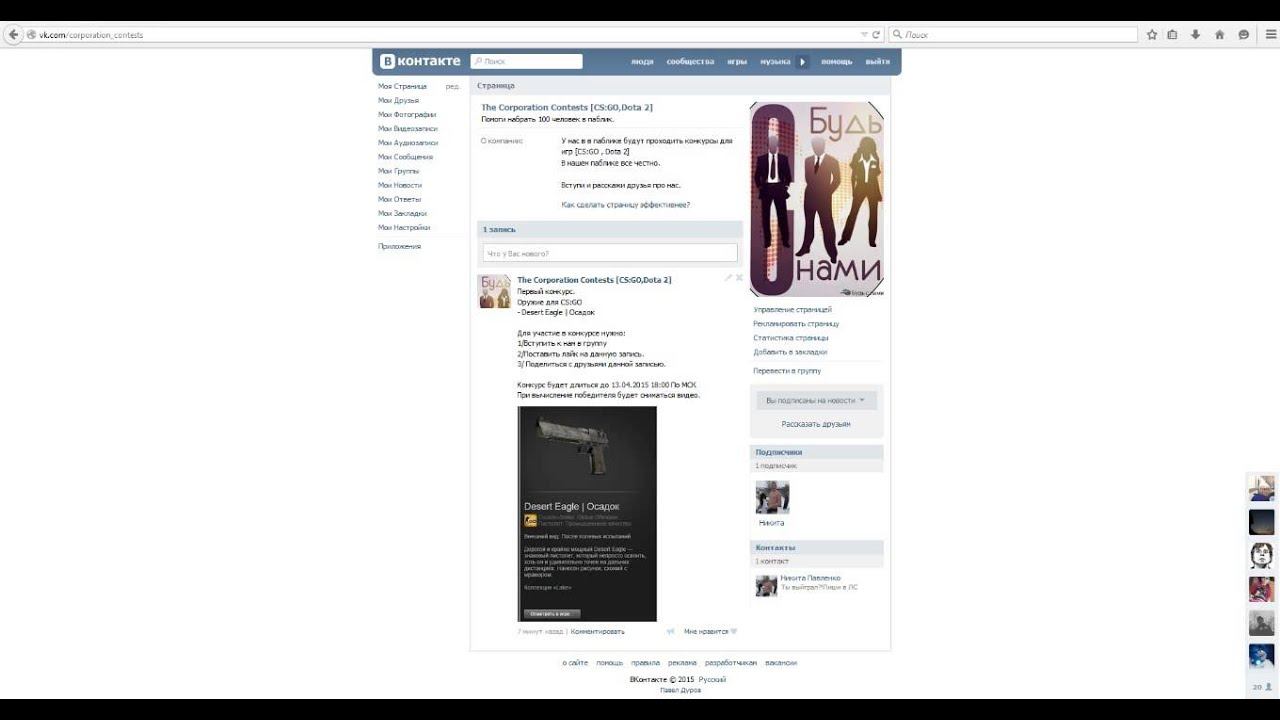This screenshot has height=720, width=1280.
Task: Expand the Вы подписаны на новости dropdown
Action: [x=816, y=400]
